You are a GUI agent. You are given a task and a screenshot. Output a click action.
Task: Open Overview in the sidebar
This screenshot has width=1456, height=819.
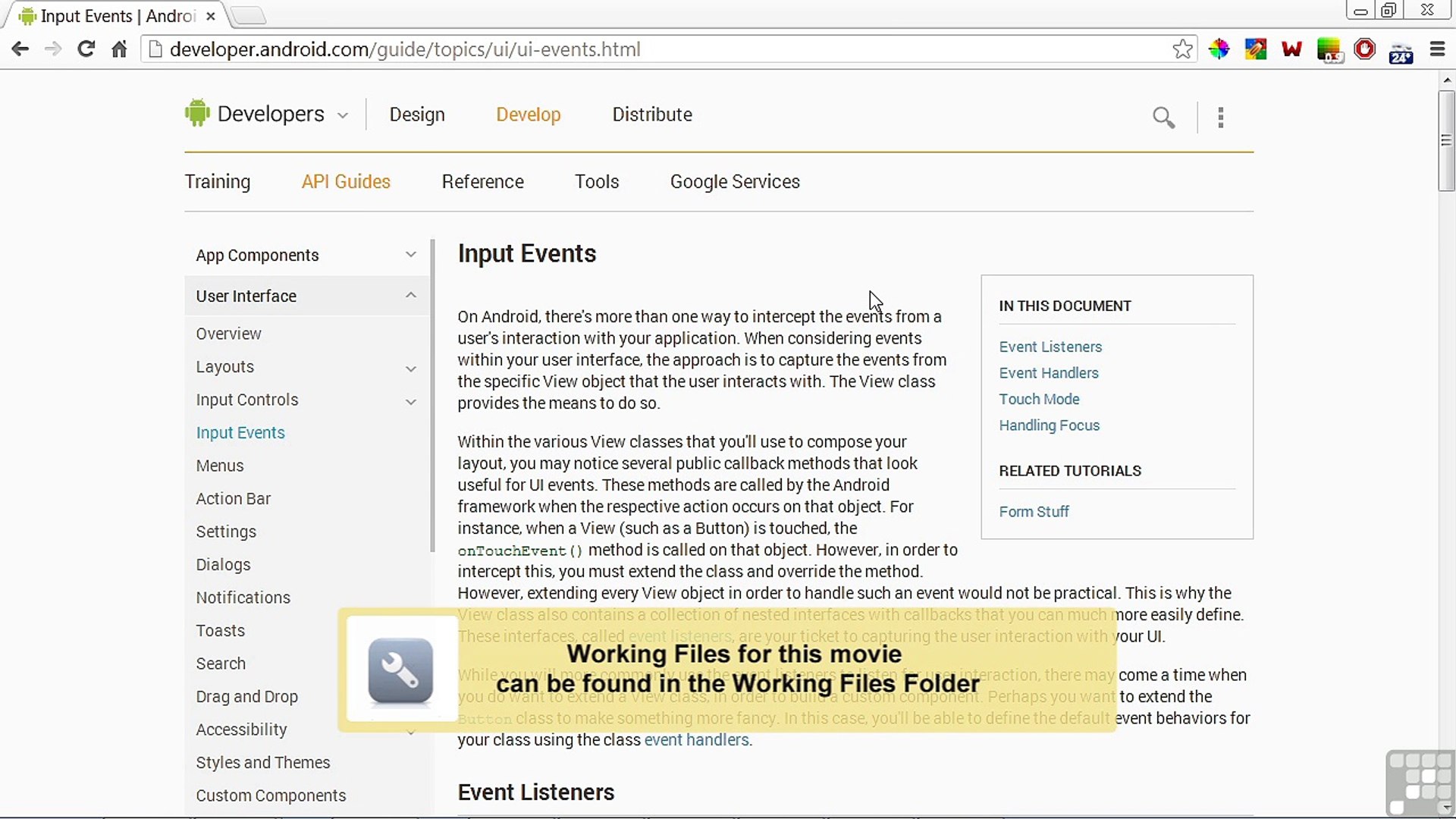click(x=228, y=334)
